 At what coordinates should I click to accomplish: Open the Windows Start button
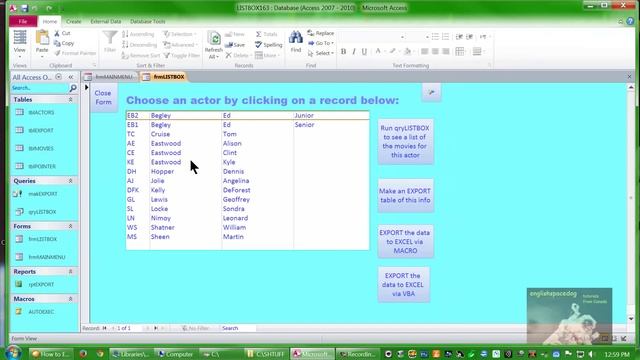(13, 353)
